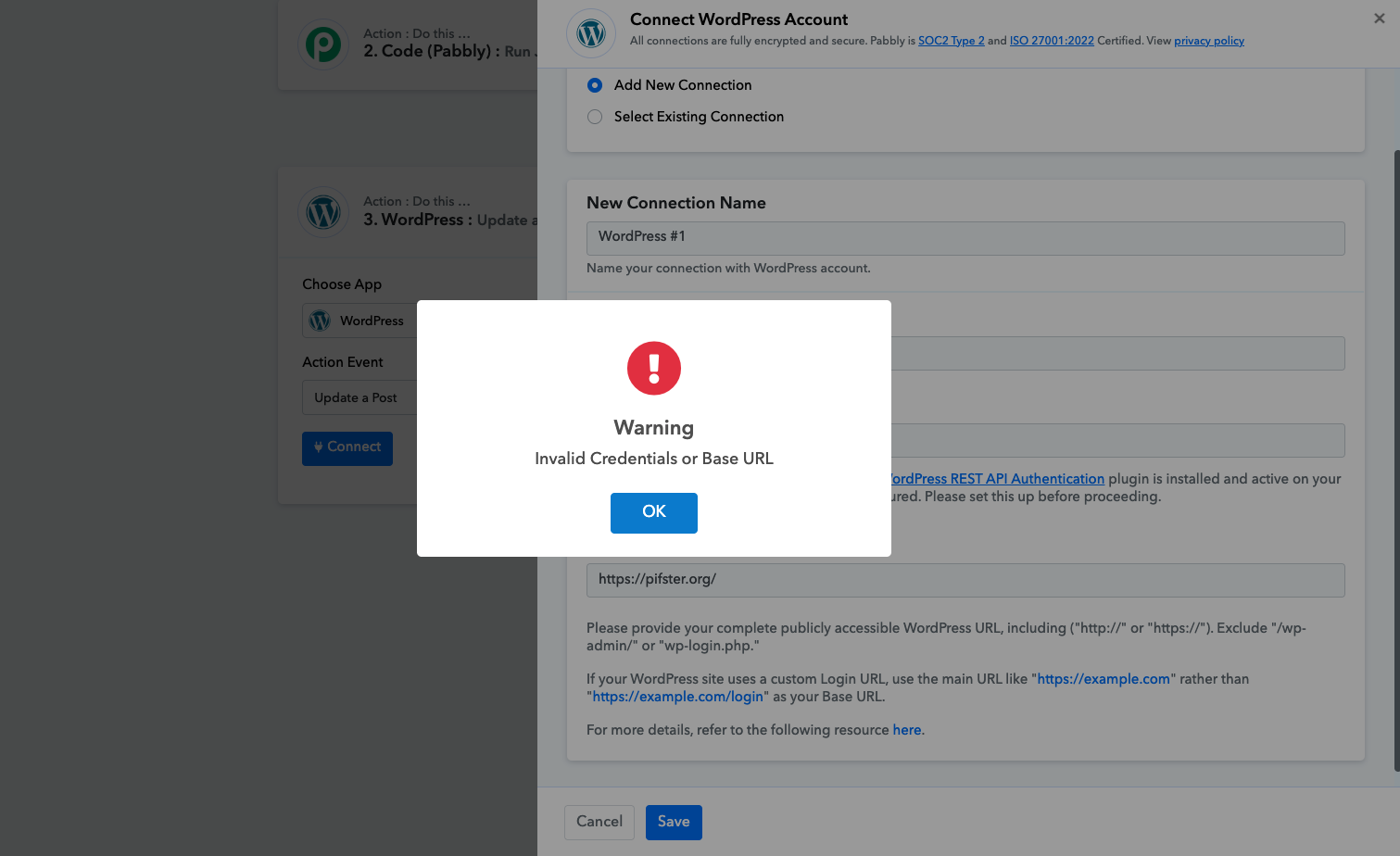Click the 'Action Event' label
Viewport: 1400px width, 856px height.
[x=343, y=362]
